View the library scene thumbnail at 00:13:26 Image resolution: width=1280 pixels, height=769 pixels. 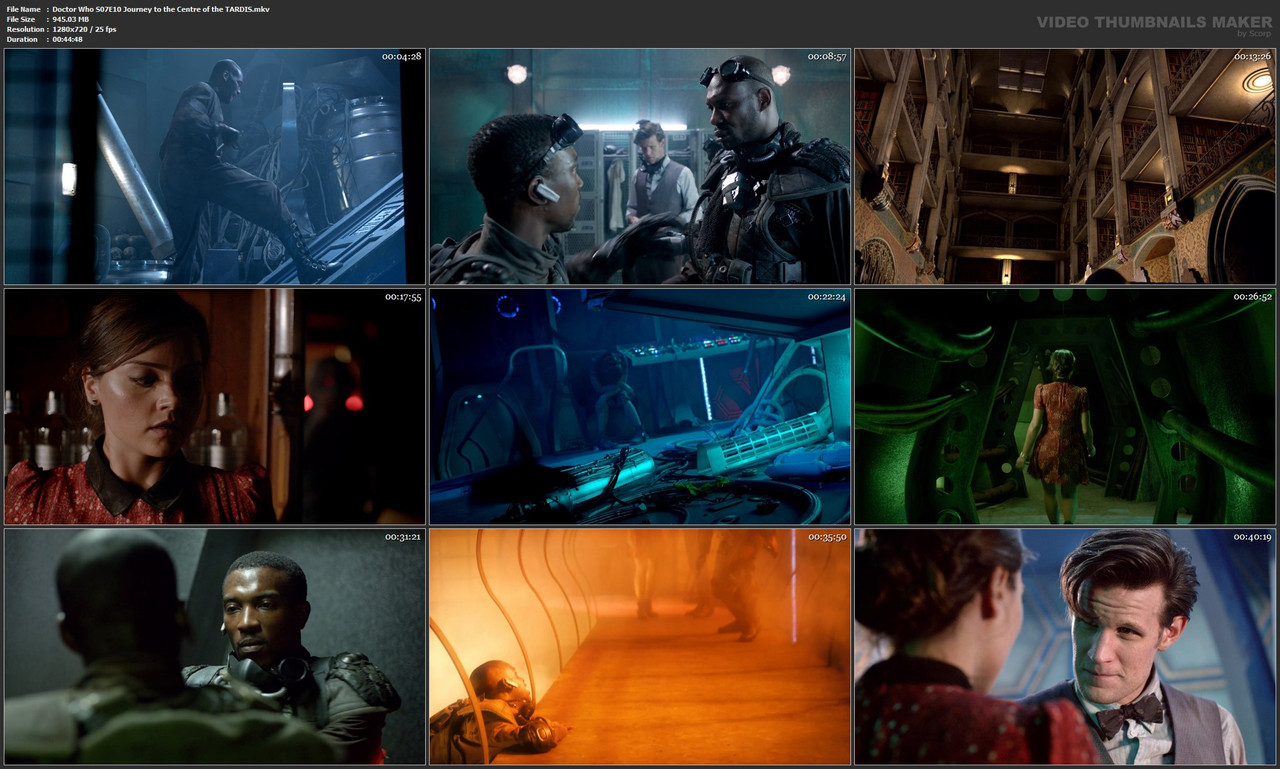pos(1063,165)
